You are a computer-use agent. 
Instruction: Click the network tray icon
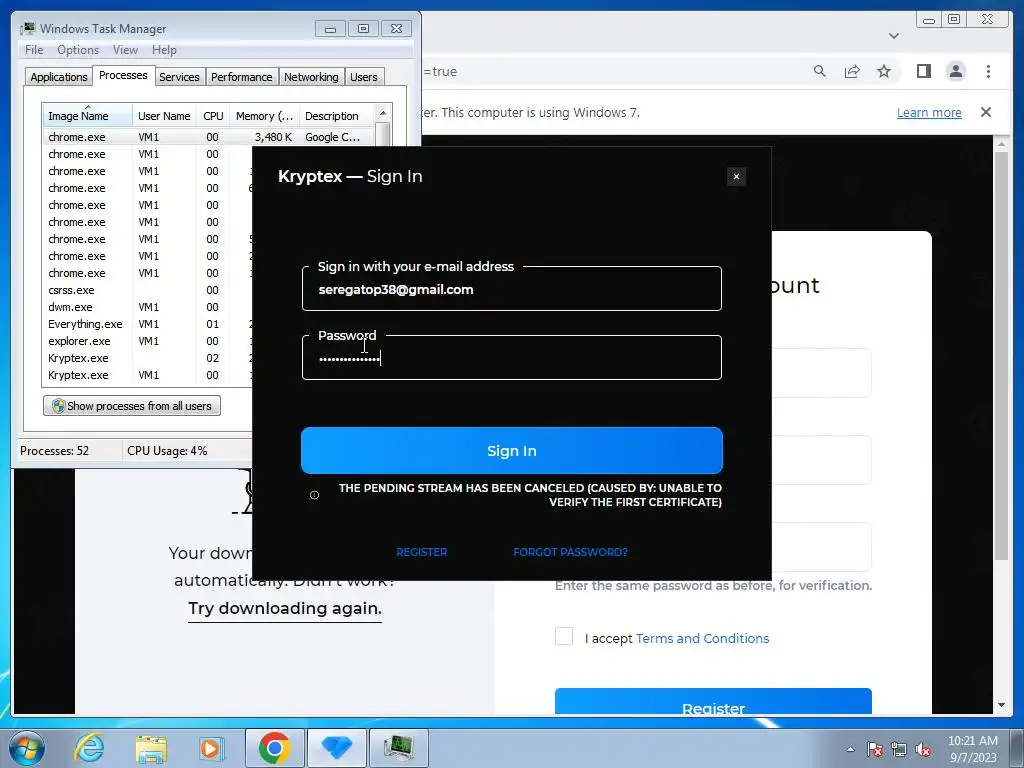click(x=899, y=749)
